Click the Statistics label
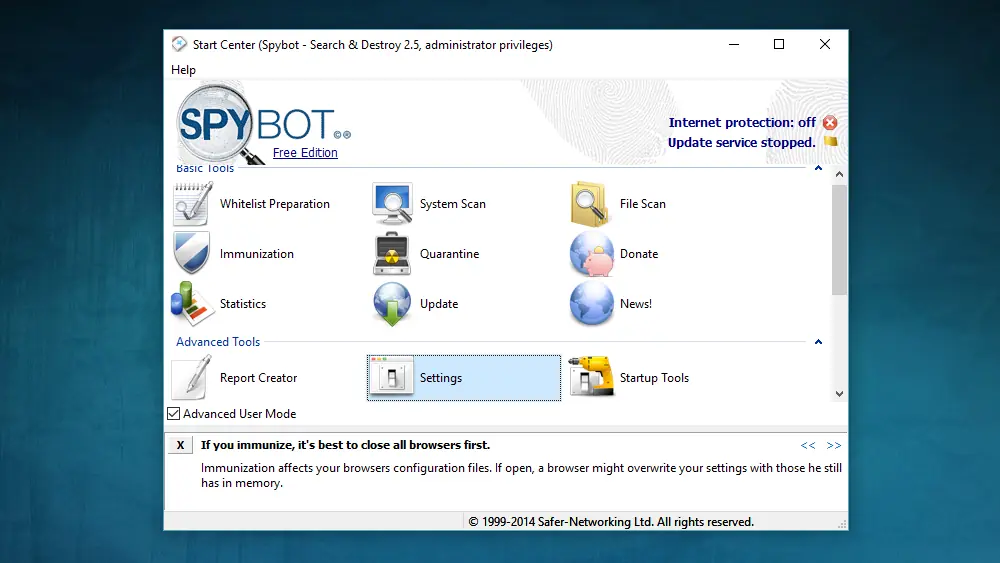The image size is (1000, 563). [243, 303]
